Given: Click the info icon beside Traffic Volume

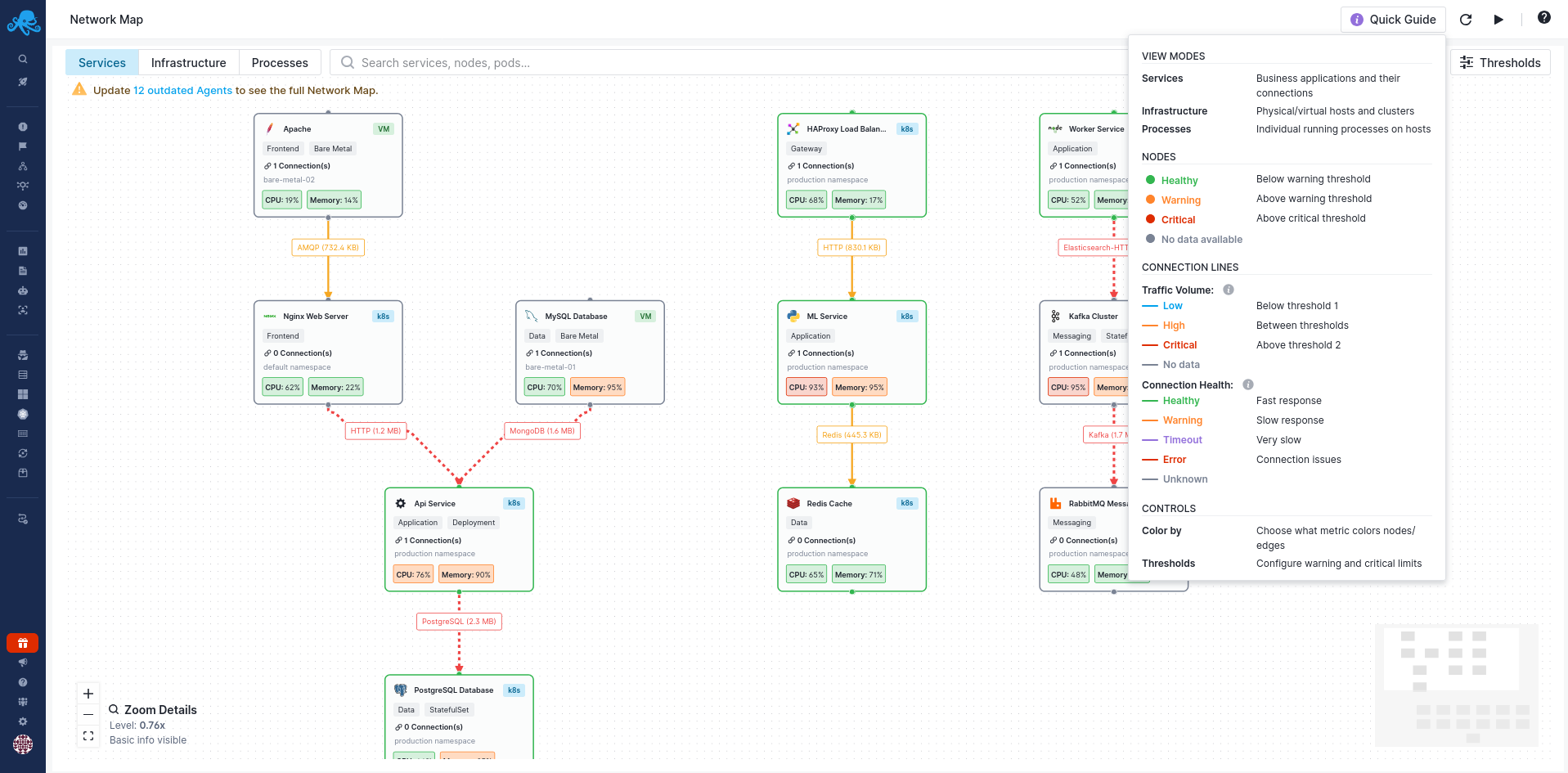Looking at the screenshot, I should [x=1228, y=290].
